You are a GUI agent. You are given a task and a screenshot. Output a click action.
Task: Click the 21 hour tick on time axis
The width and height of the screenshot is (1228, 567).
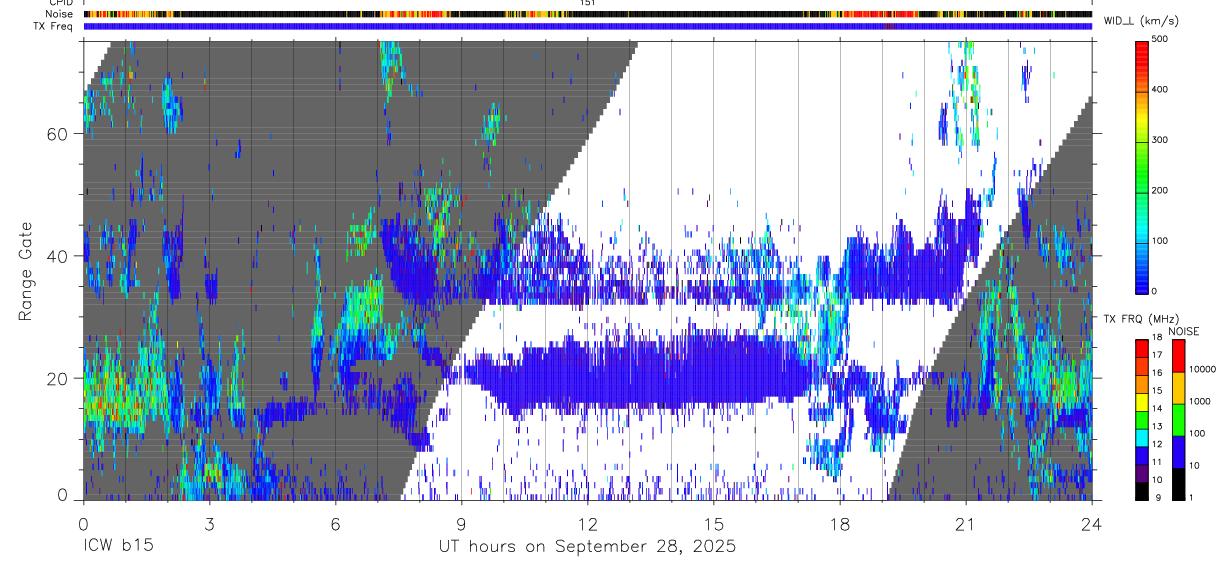pos(966,523)
